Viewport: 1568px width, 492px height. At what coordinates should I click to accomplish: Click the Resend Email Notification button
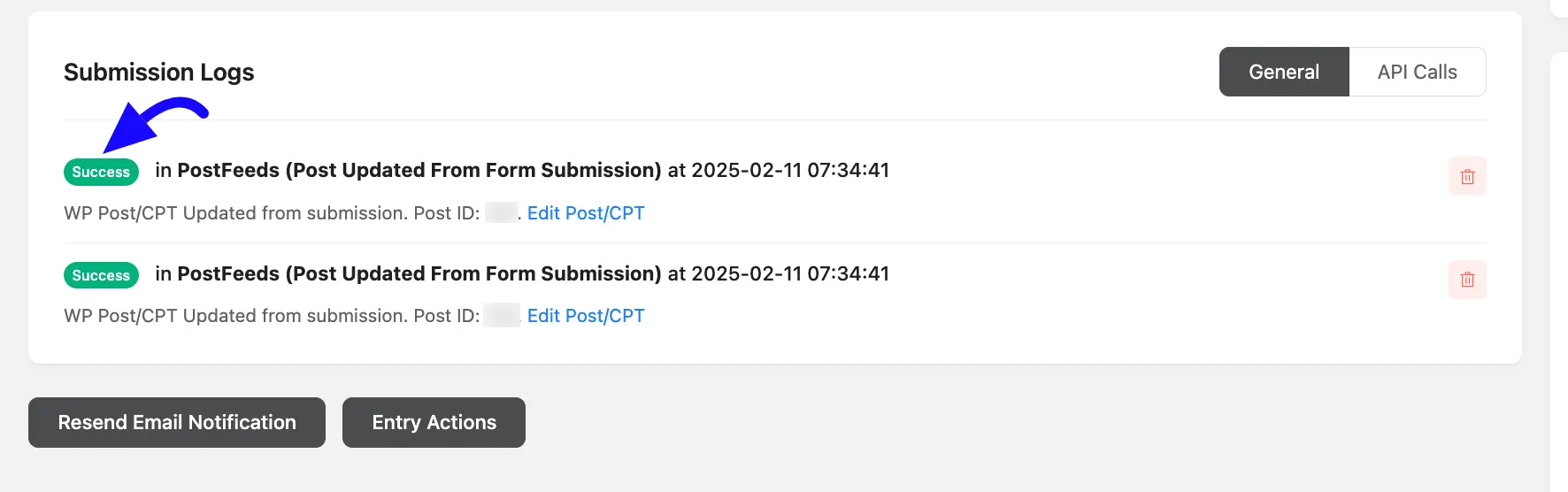(177, 422)
